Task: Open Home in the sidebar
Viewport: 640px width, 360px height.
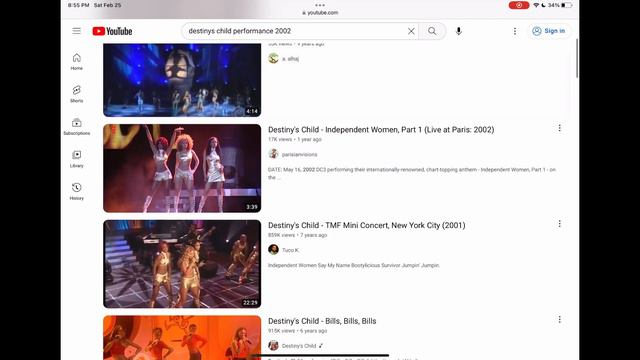Action: click(76, 62)
